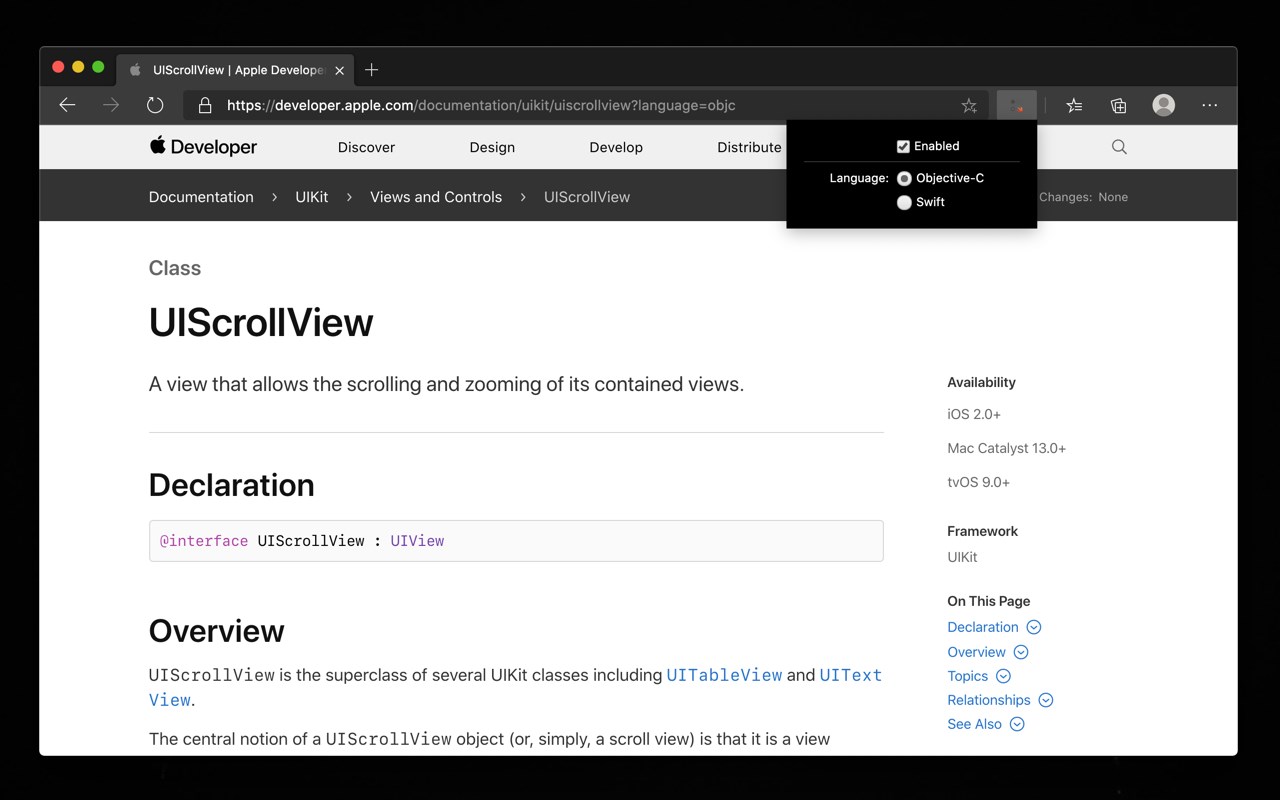Screen dimensions: 1280x800
Task: Click the UIScrollView breadcrumb text
Action: (587, 197)
